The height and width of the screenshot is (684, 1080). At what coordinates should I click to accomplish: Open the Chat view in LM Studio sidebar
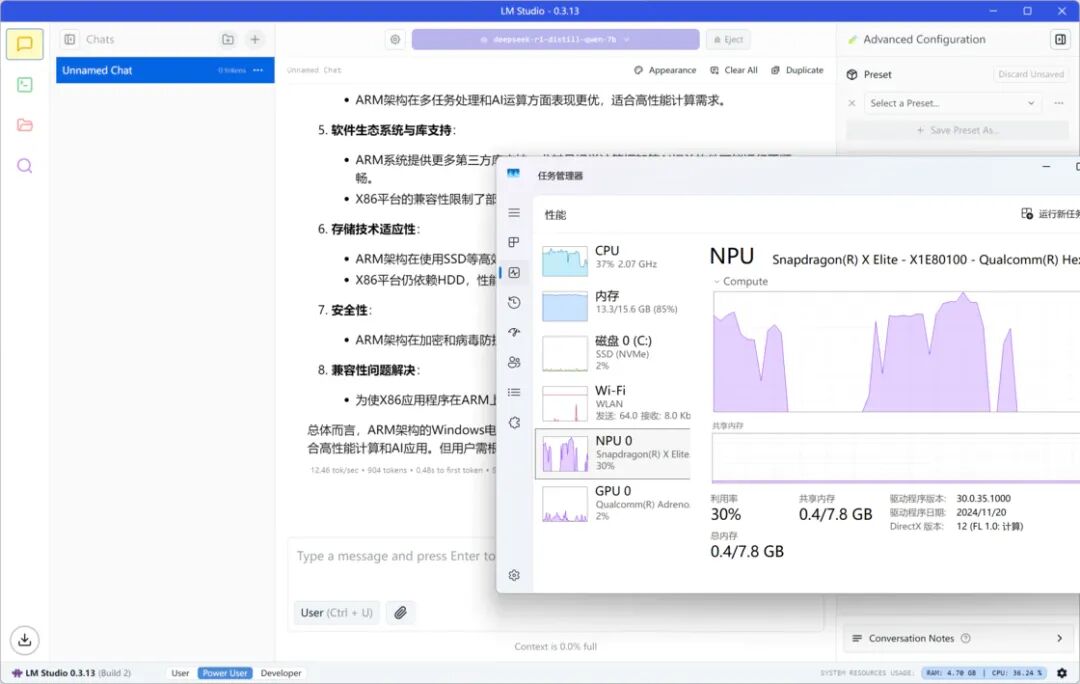[x=25, y=44]
